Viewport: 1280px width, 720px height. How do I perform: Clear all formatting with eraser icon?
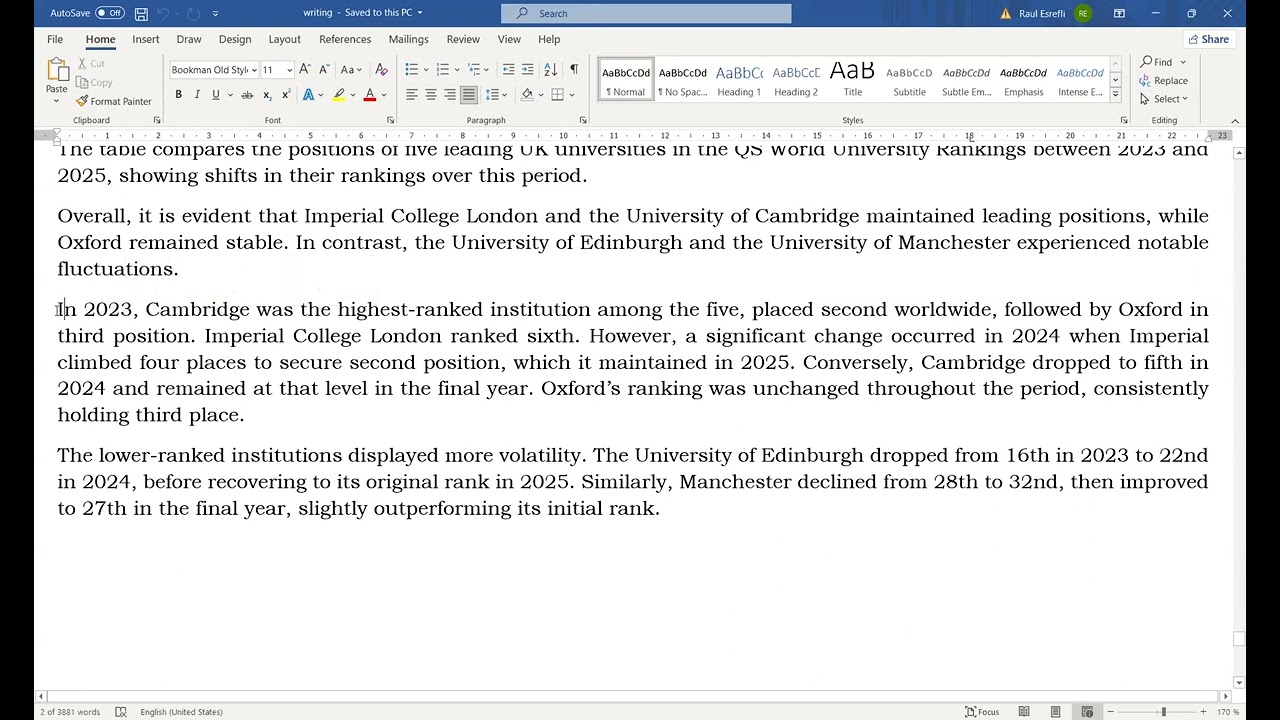[x=381, y=69]
